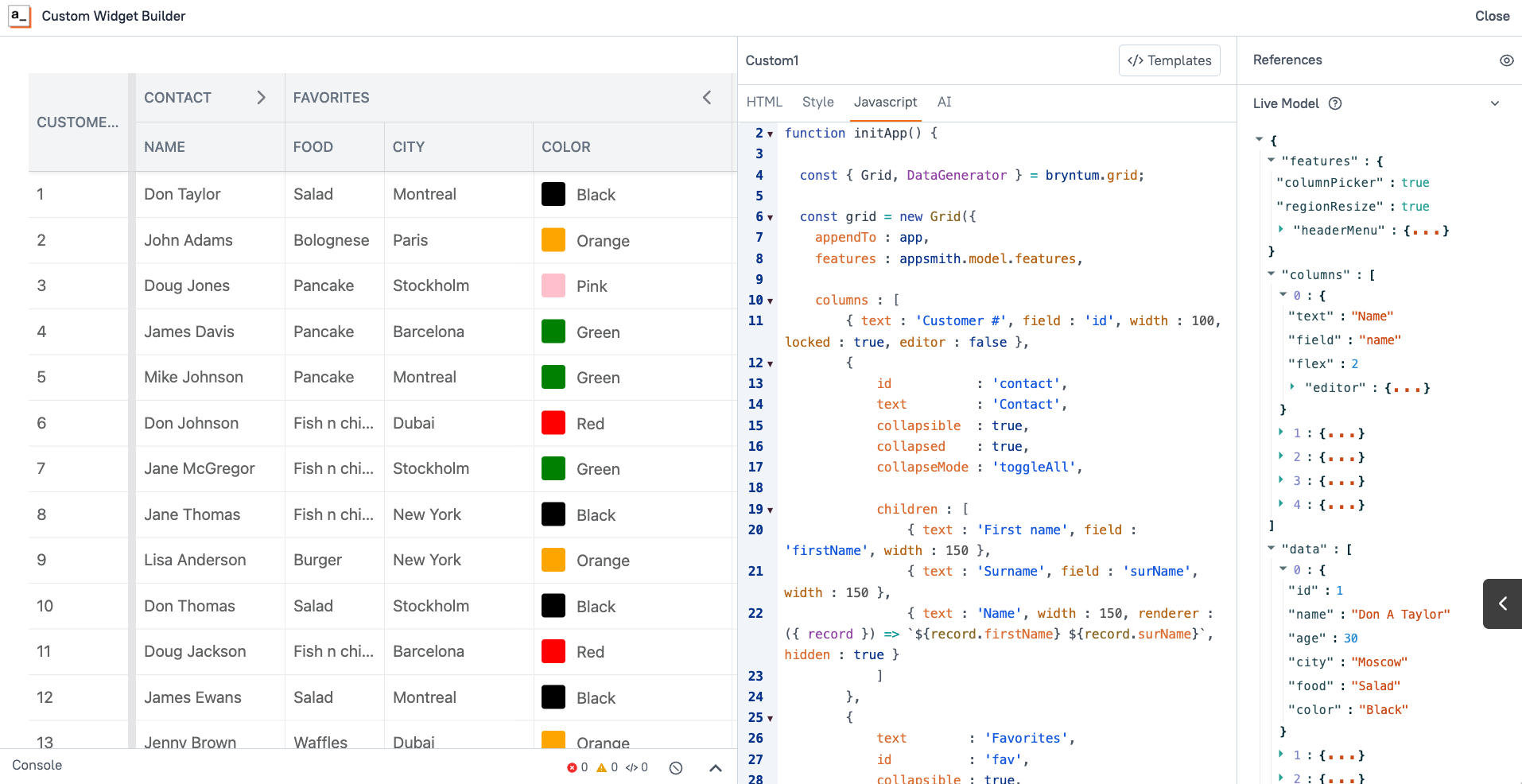
Task: Click the Appsmith logo in the header
Action: point(20,16)
